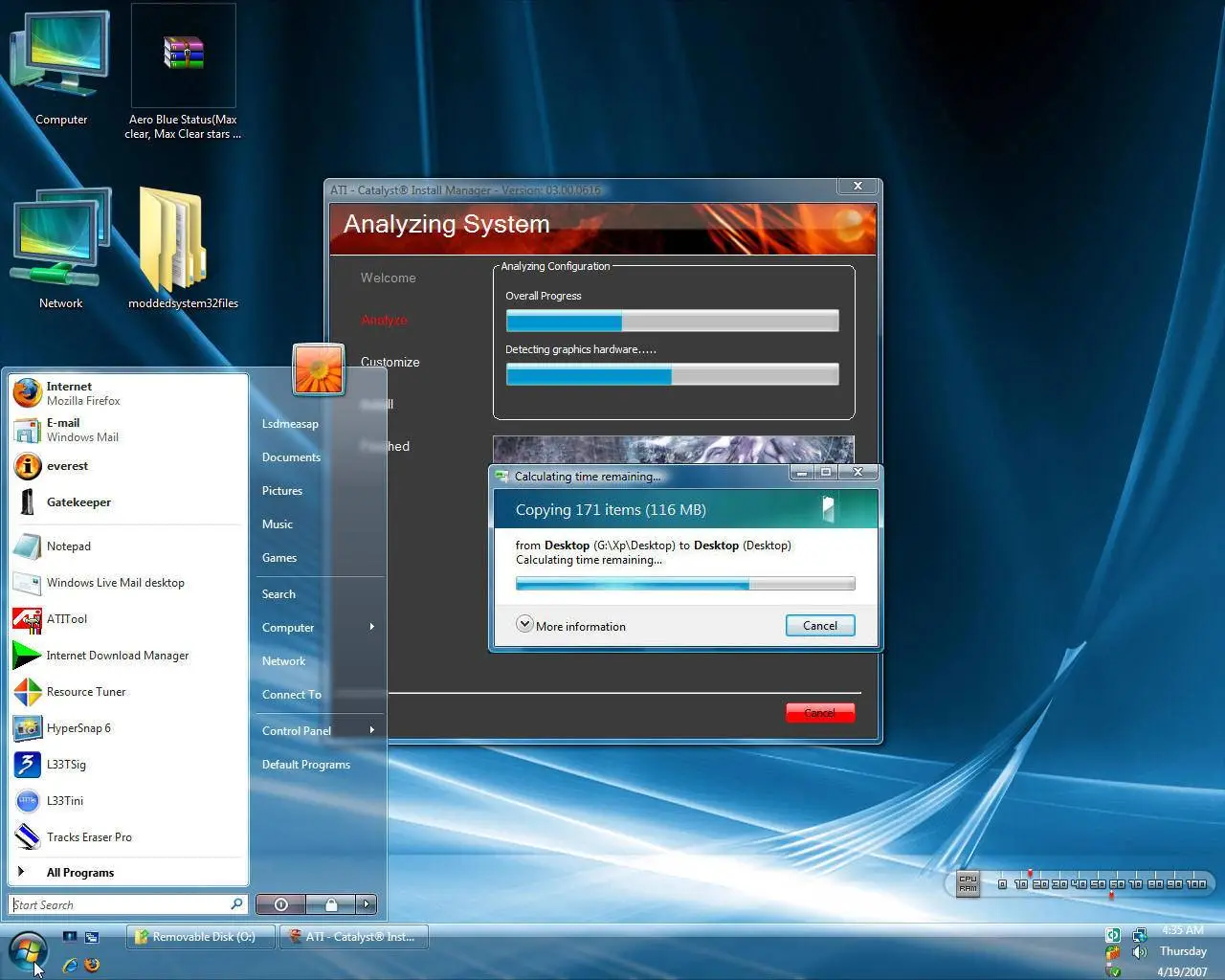
Task: Select the Analyze step in ATI installer
Action: click(385, 321)
